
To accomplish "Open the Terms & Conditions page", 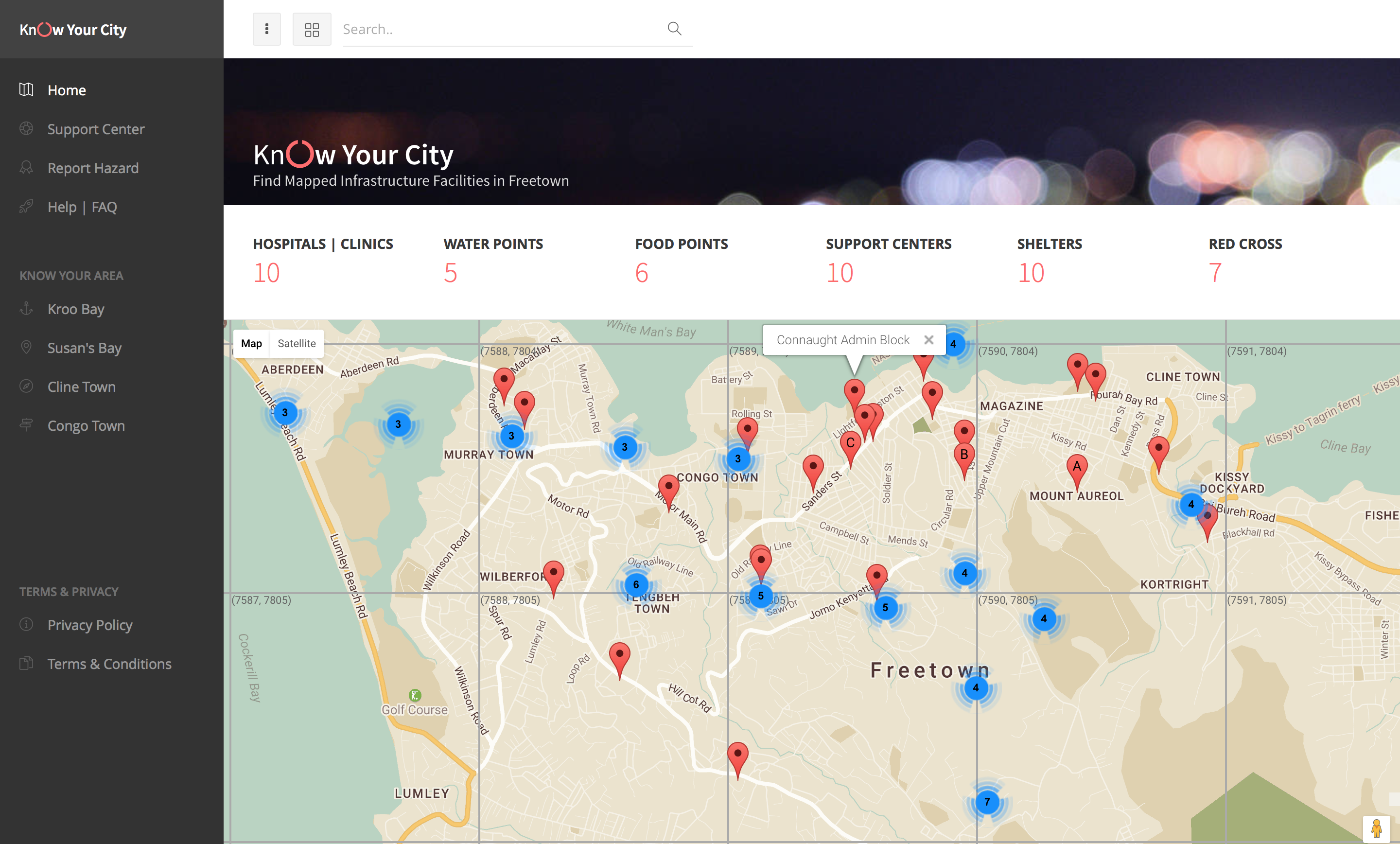I will click(109, 664).
